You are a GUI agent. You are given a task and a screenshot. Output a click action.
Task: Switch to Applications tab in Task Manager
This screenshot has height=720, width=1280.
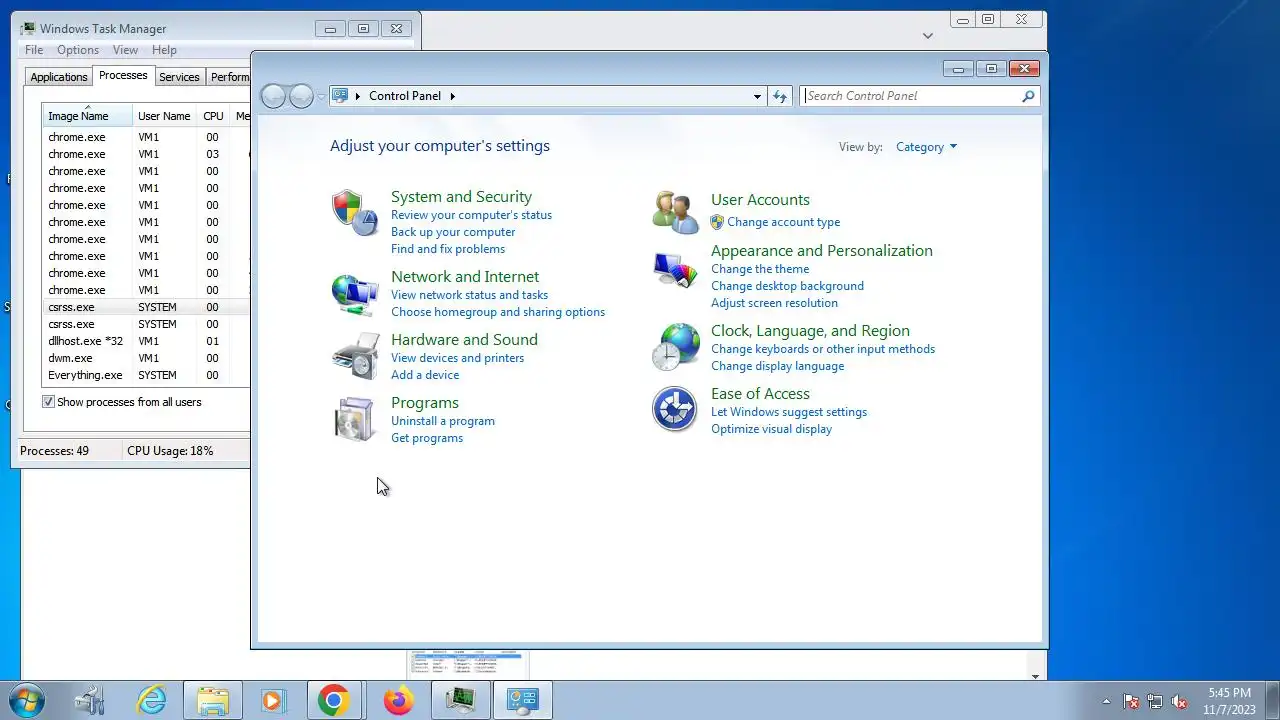tap(59, 77)
